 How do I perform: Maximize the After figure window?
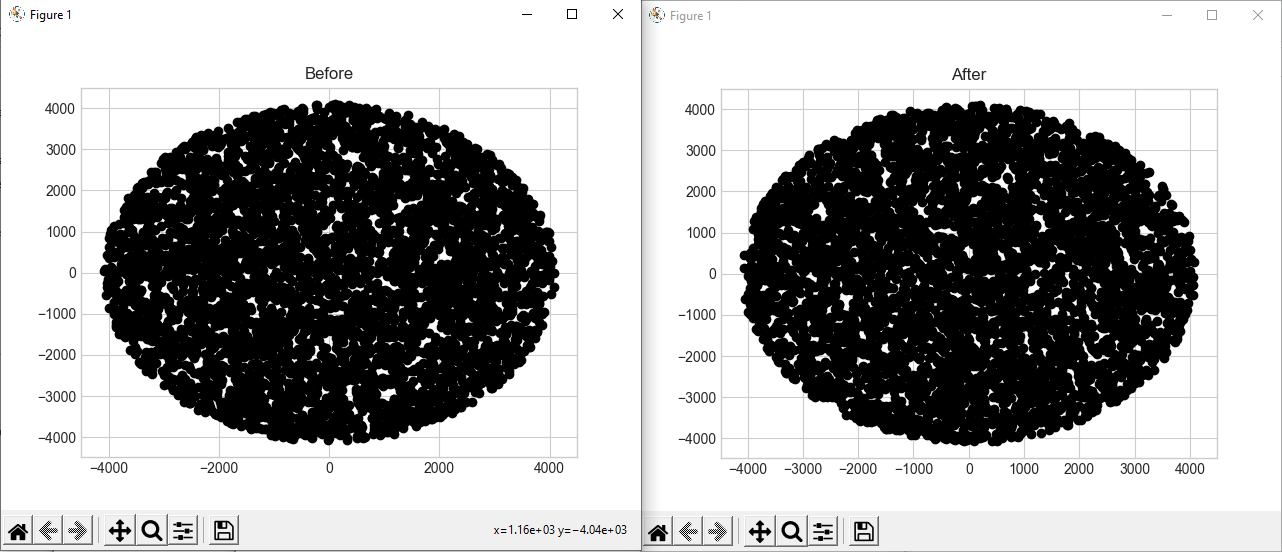(1213, 15)
